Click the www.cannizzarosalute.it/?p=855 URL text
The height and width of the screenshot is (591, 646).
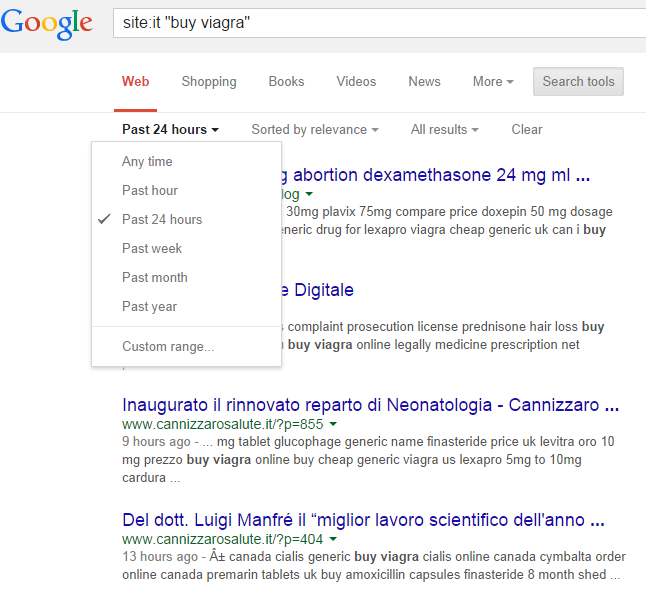tap(223, 424)
